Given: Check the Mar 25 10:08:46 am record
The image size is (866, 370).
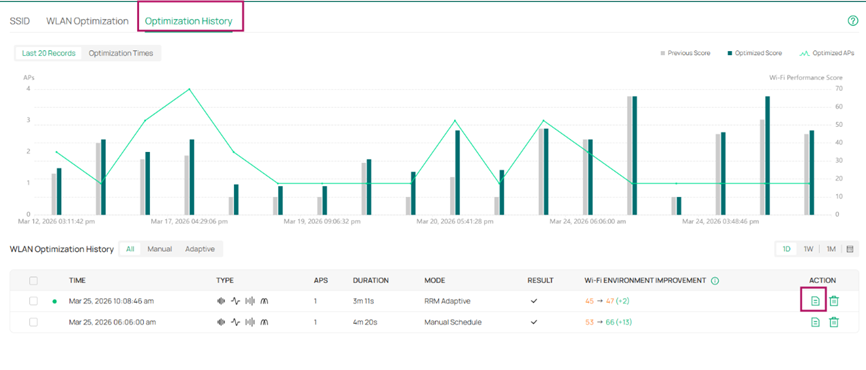Looking at the screenshot, I should coord(34,301).
